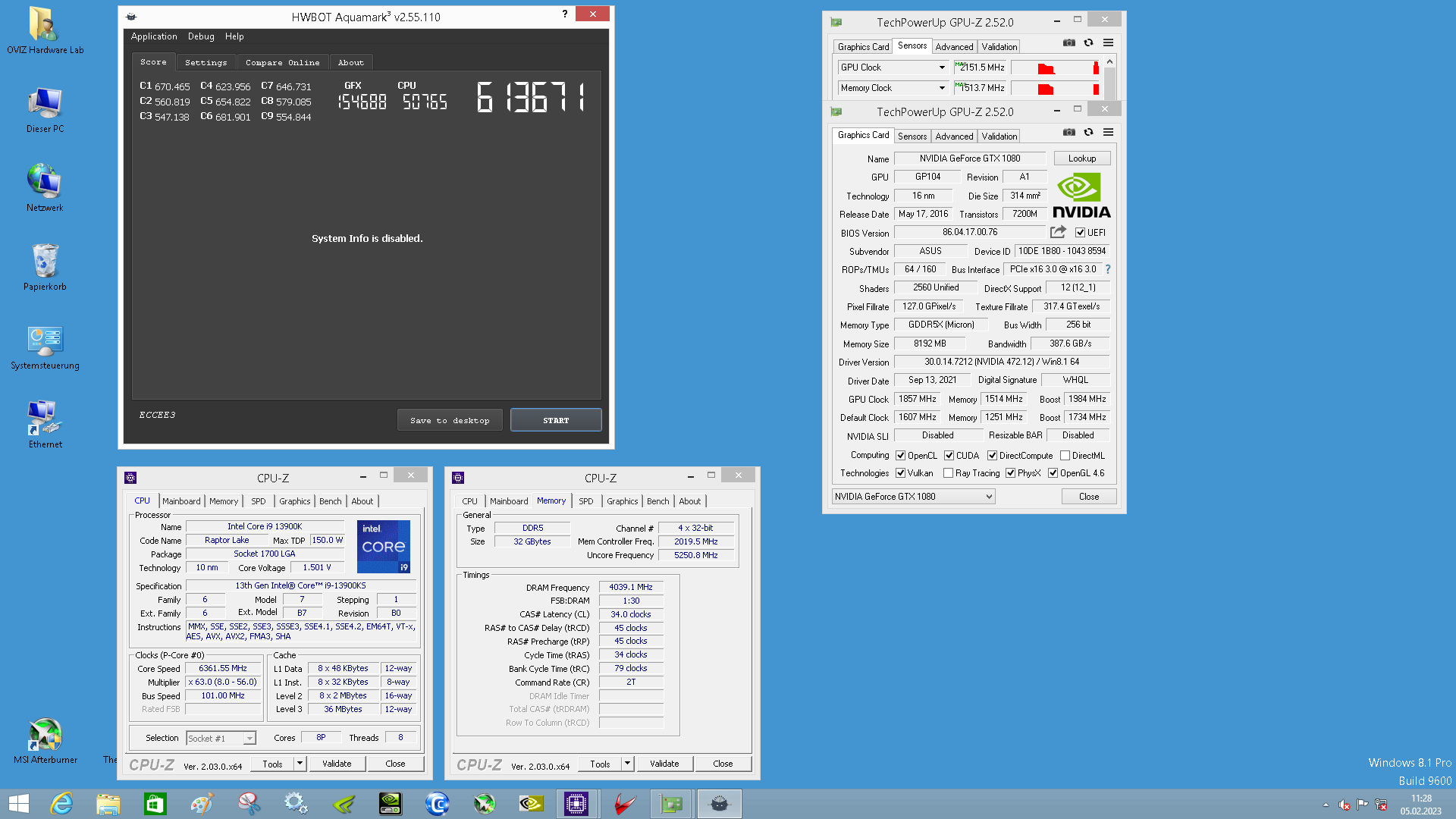
Task: Take a screenshot with the front GPU-Z camera icon
Action: (x=1068, y=132)
